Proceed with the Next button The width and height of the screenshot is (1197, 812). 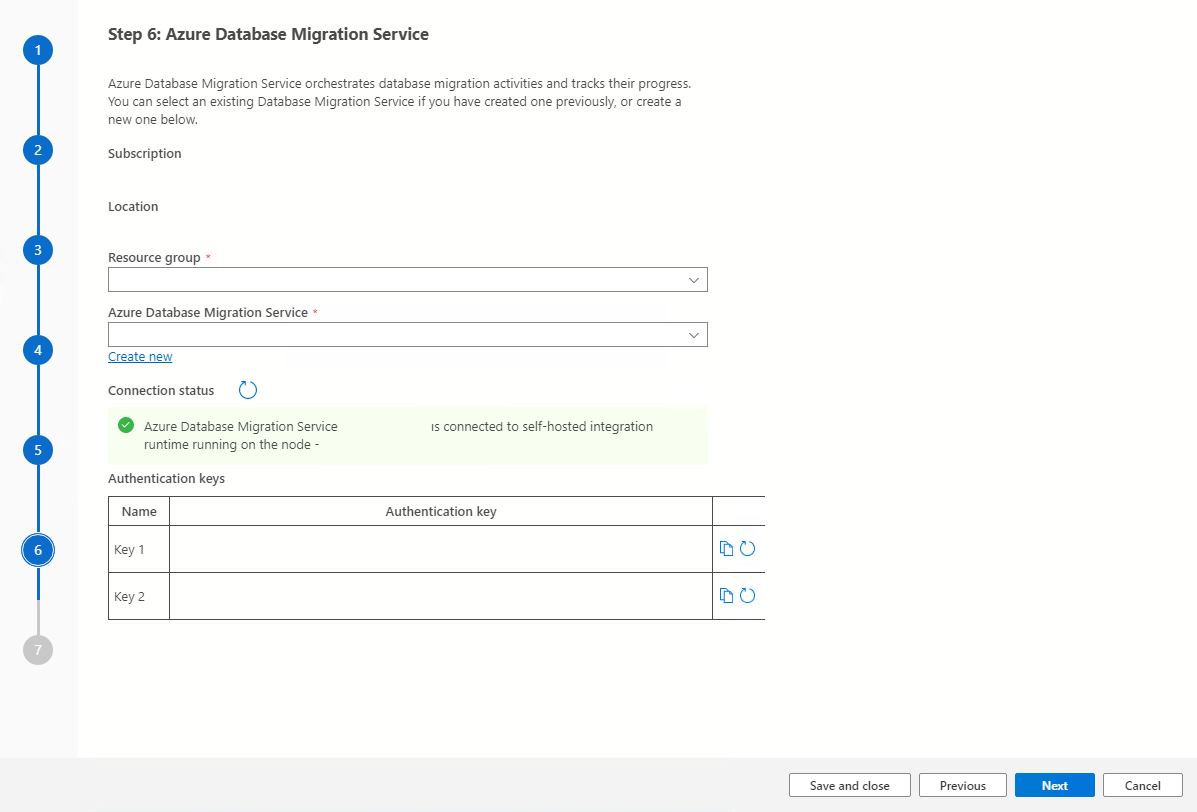click(x=1054, y=785)
